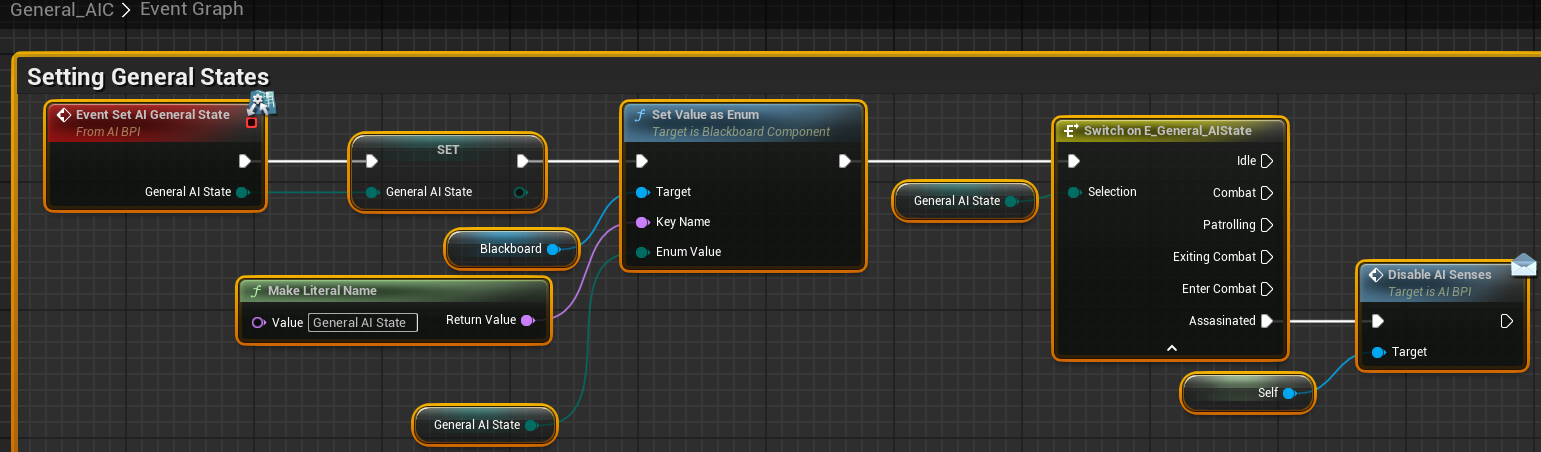The width and height of the screenshot is (1541, 452).
Task: Select the Make Literal Name node header
Action: [394, 291]
